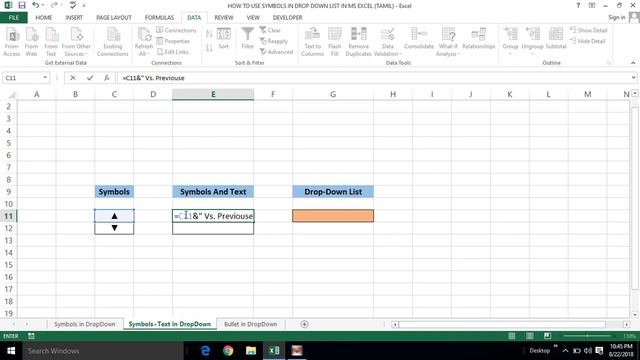Switch to the DEVELOPER tab
This screenshot has height=360, width=640.
(x=287, y=18)
